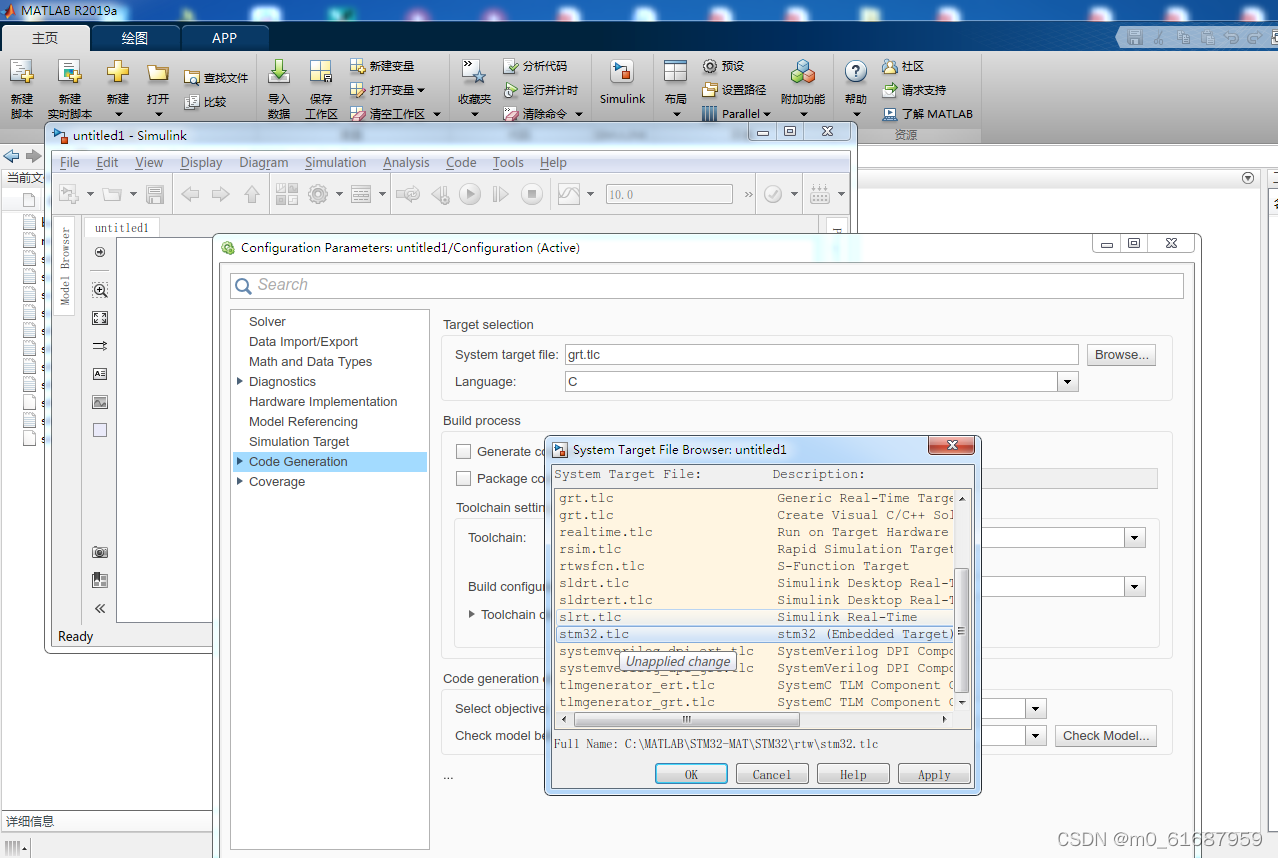Click the Add-Ons cubes icon
Viewport: 1278px width, 858px height.
pyautogui.click(x=803, y=72)
